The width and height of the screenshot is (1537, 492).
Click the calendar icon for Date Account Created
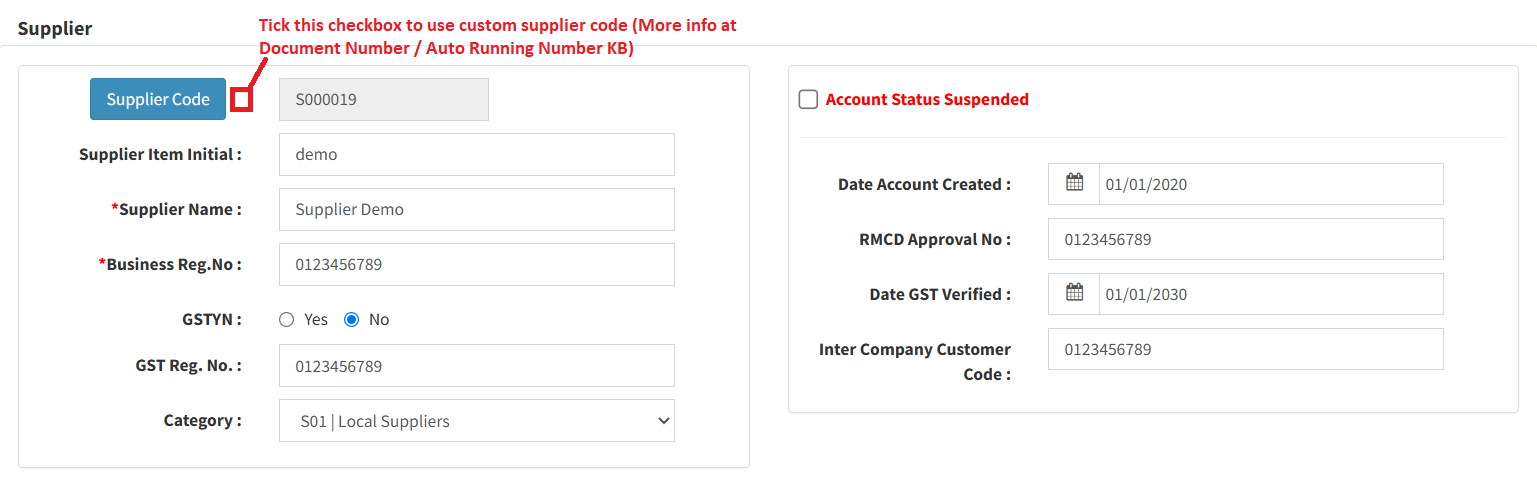pos(1074,183)
